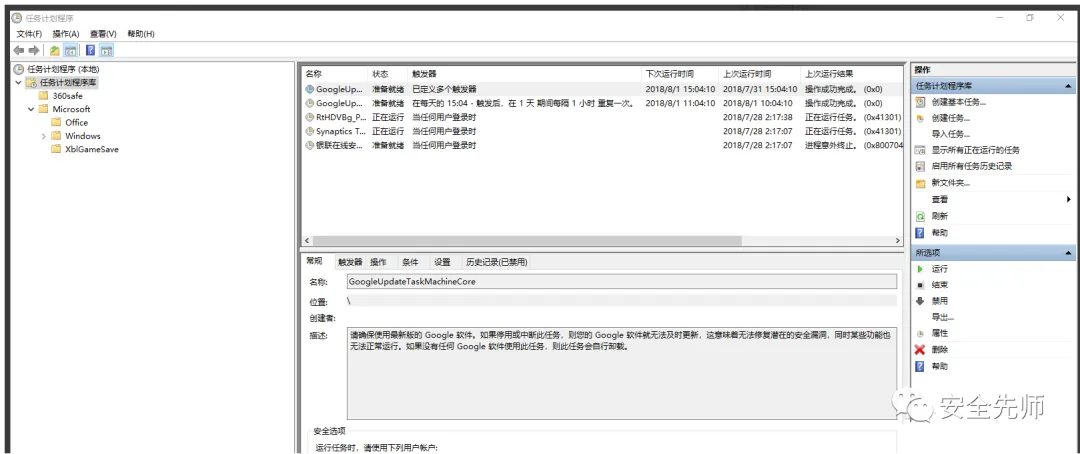Click the 禁用 disable action
Image resolution: width=1080 pixels, height=454 pixels.
pyautogui.click(x=939, y=301)
